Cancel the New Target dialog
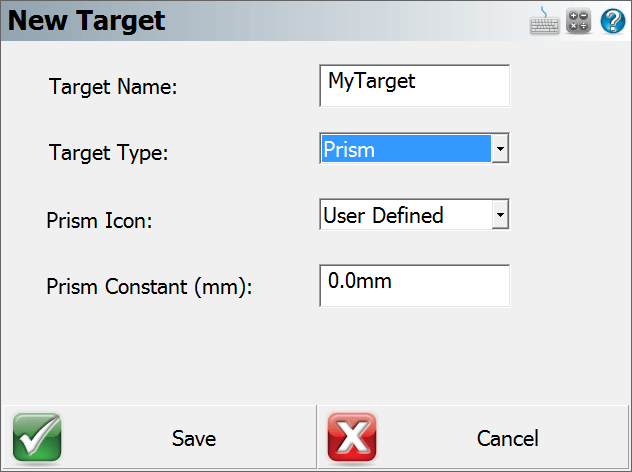 [x=473, y=438]
